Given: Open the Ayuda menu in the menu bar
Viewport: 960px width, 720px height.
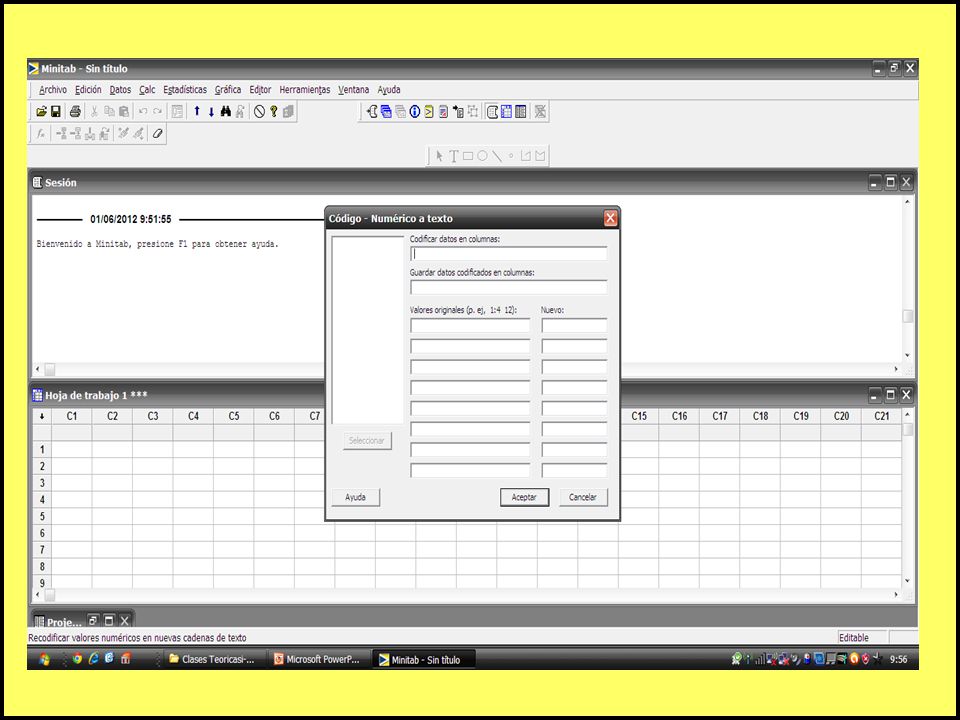Looking at the screenshot, I should pos(389,89).
